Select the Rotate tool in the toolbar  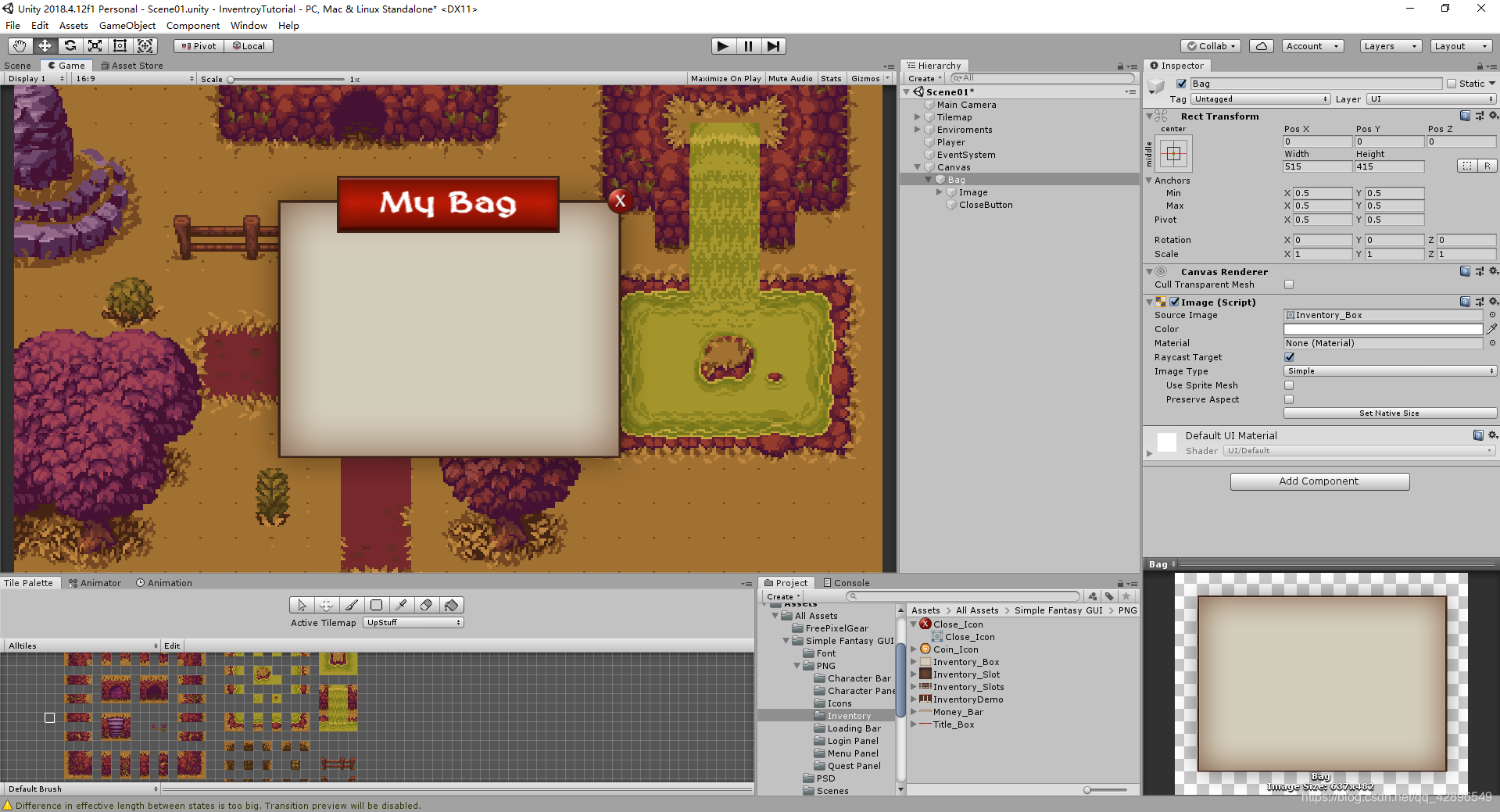70,46
